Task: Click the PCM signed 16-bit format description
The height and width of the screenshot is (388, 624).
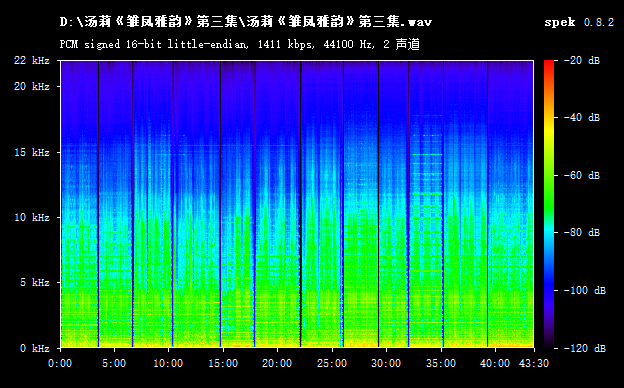Action: tap(240, 44)
